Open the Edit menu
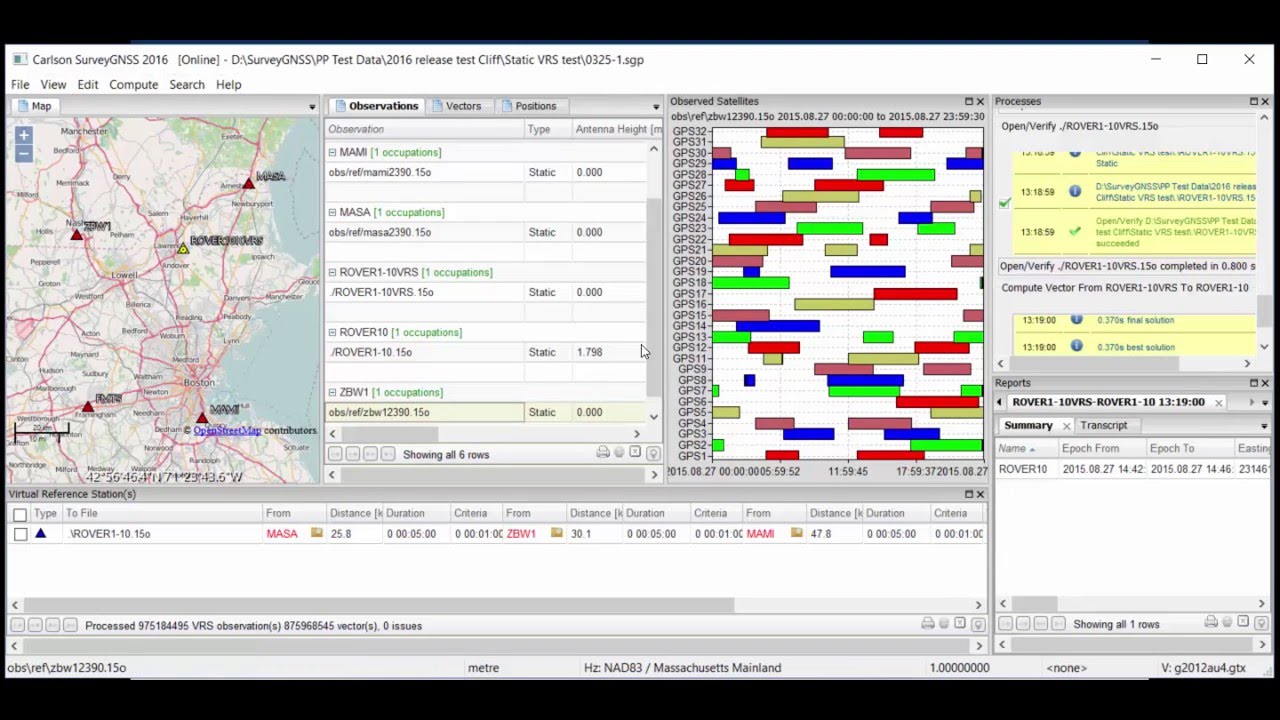 pyautogui.click(x=88, y=85)
